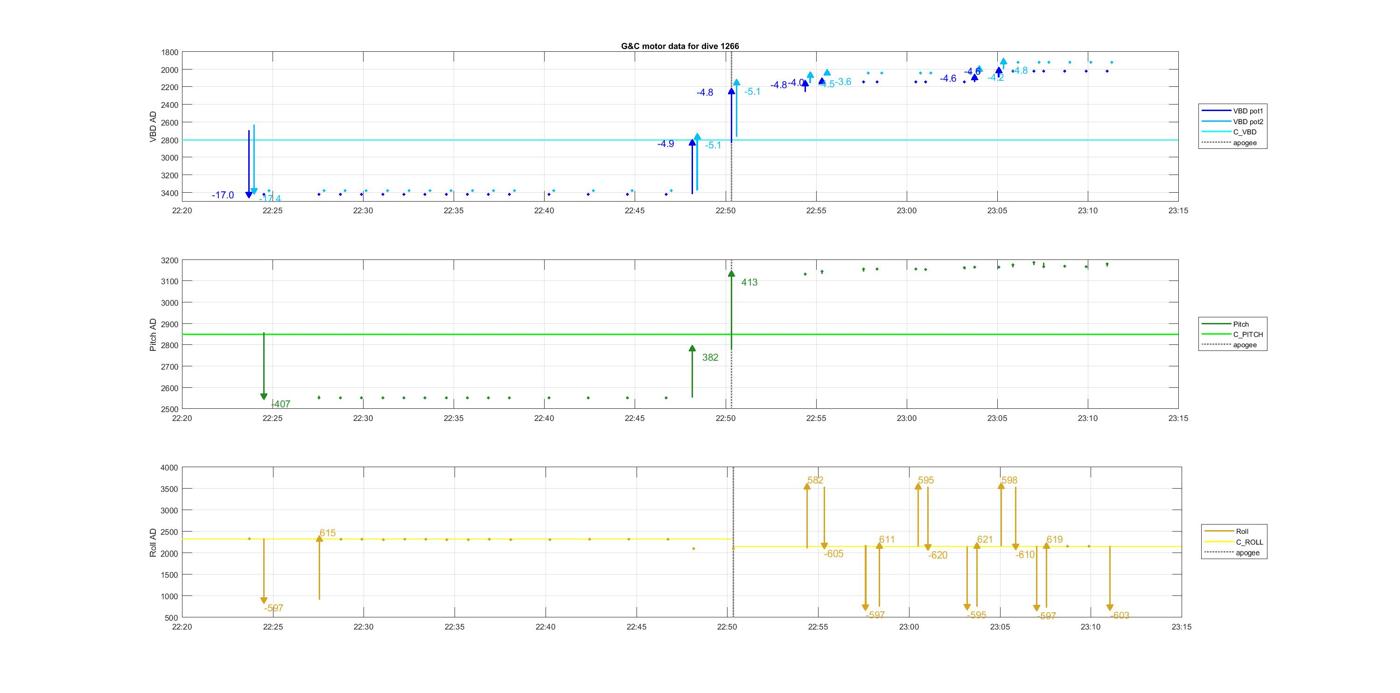The height and width of the screenshot is (693, 1400).
Task: Click the Roll arrow labeled -603
Action: (1110, 578)
